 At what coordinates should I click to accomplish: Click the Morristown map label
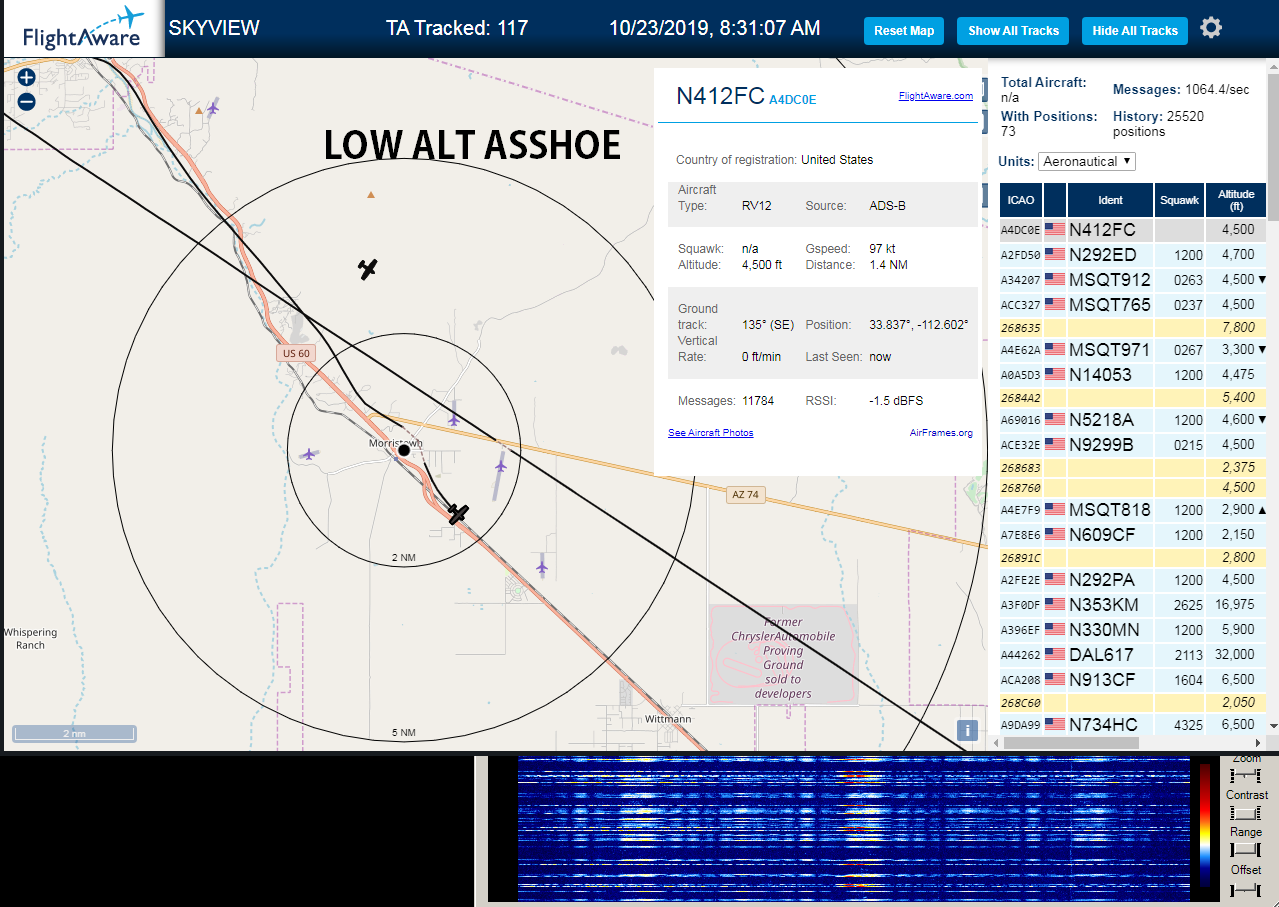tap(395, 443)
